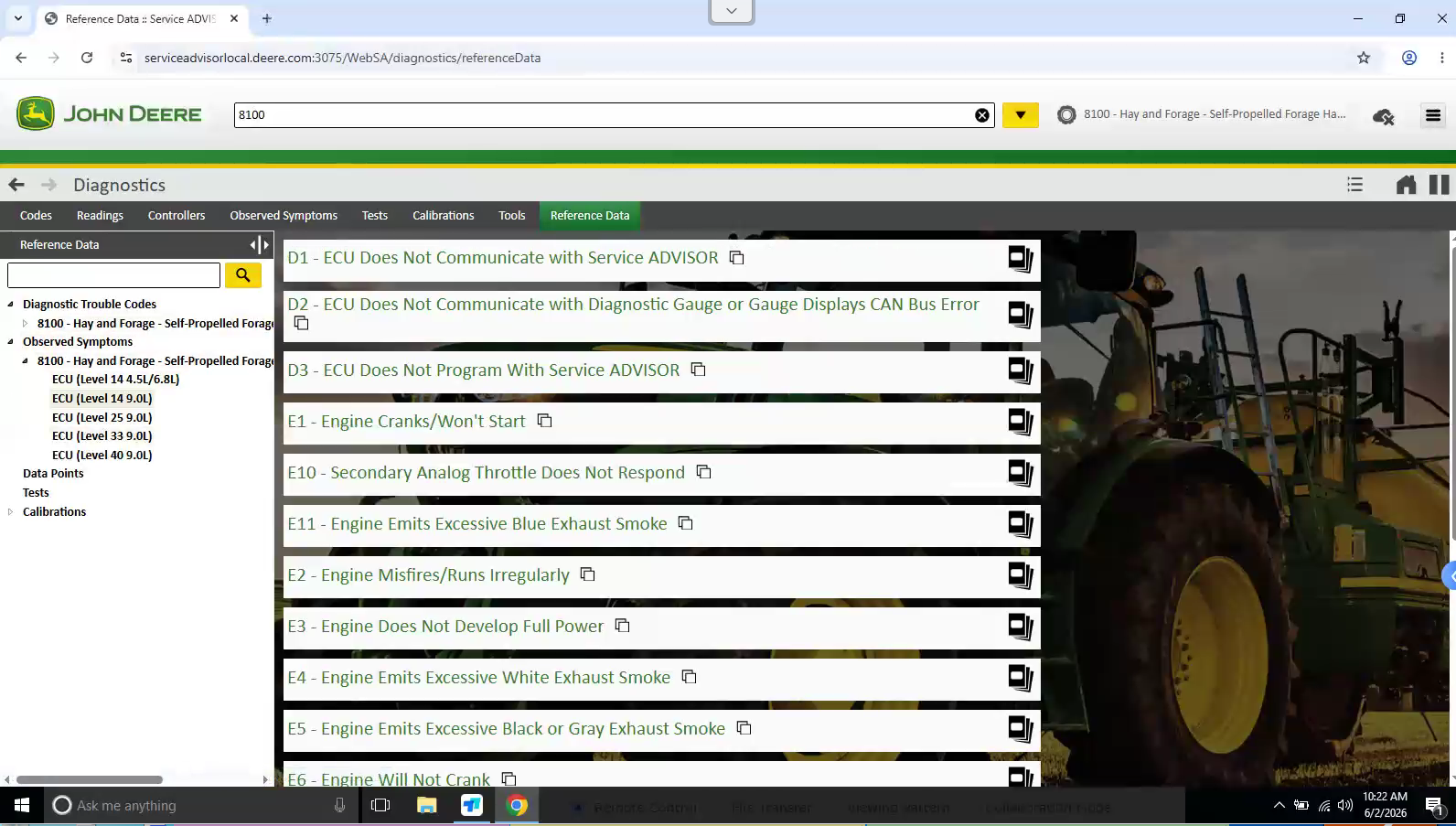Collapse 8100 under Observed Symptoms
Image resolution: width=1456 pixels, height=826 pixels.
coord(26,361)
